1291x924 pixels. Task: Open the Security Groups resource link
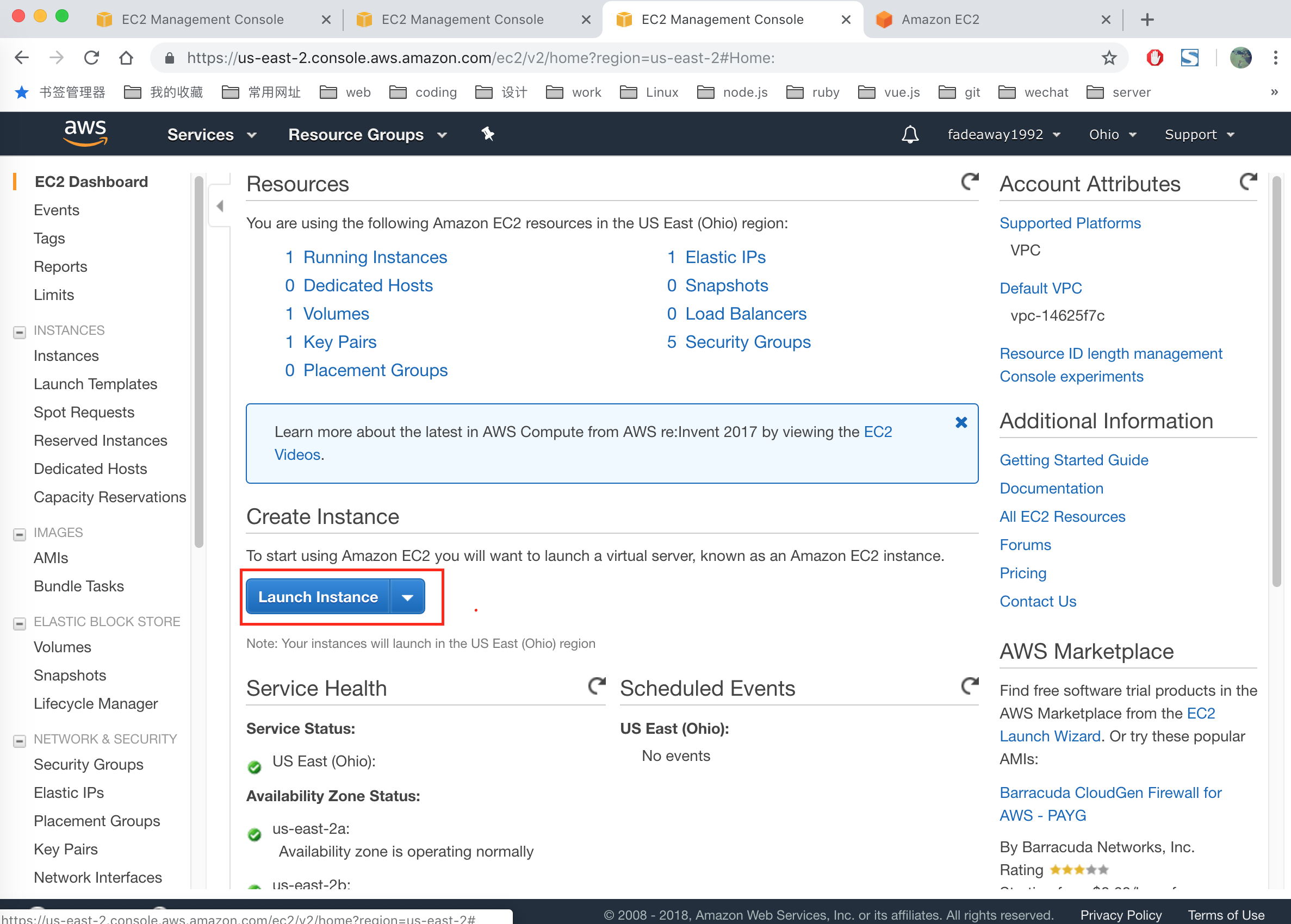point(747,342)
